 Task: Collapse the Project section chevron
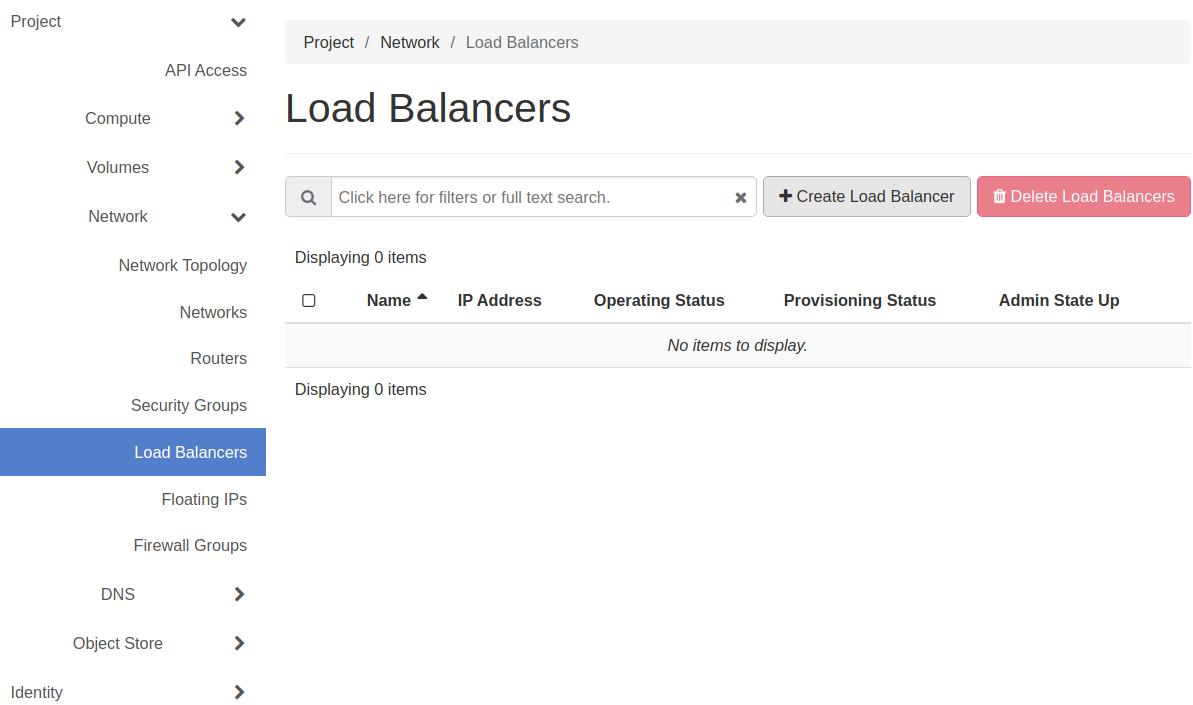(238, 22)
